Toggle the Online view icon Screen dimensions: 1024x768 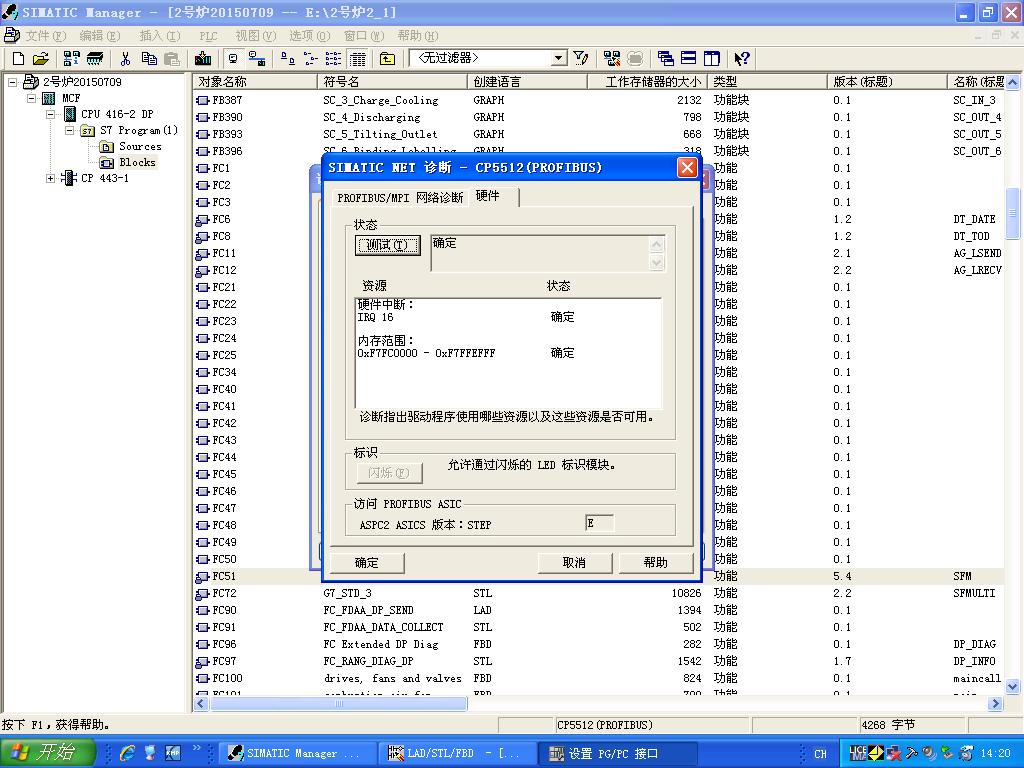click(257, 59)
